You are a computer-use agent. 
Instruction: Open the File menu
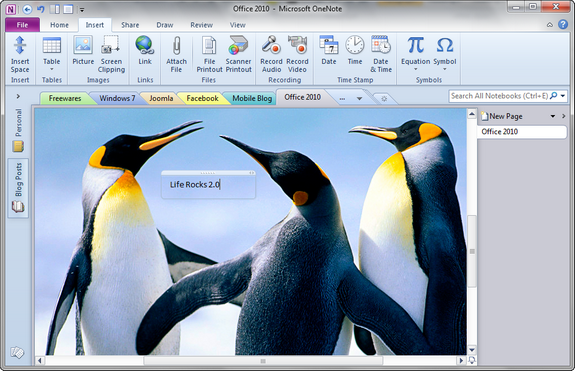tap(22, 25)
